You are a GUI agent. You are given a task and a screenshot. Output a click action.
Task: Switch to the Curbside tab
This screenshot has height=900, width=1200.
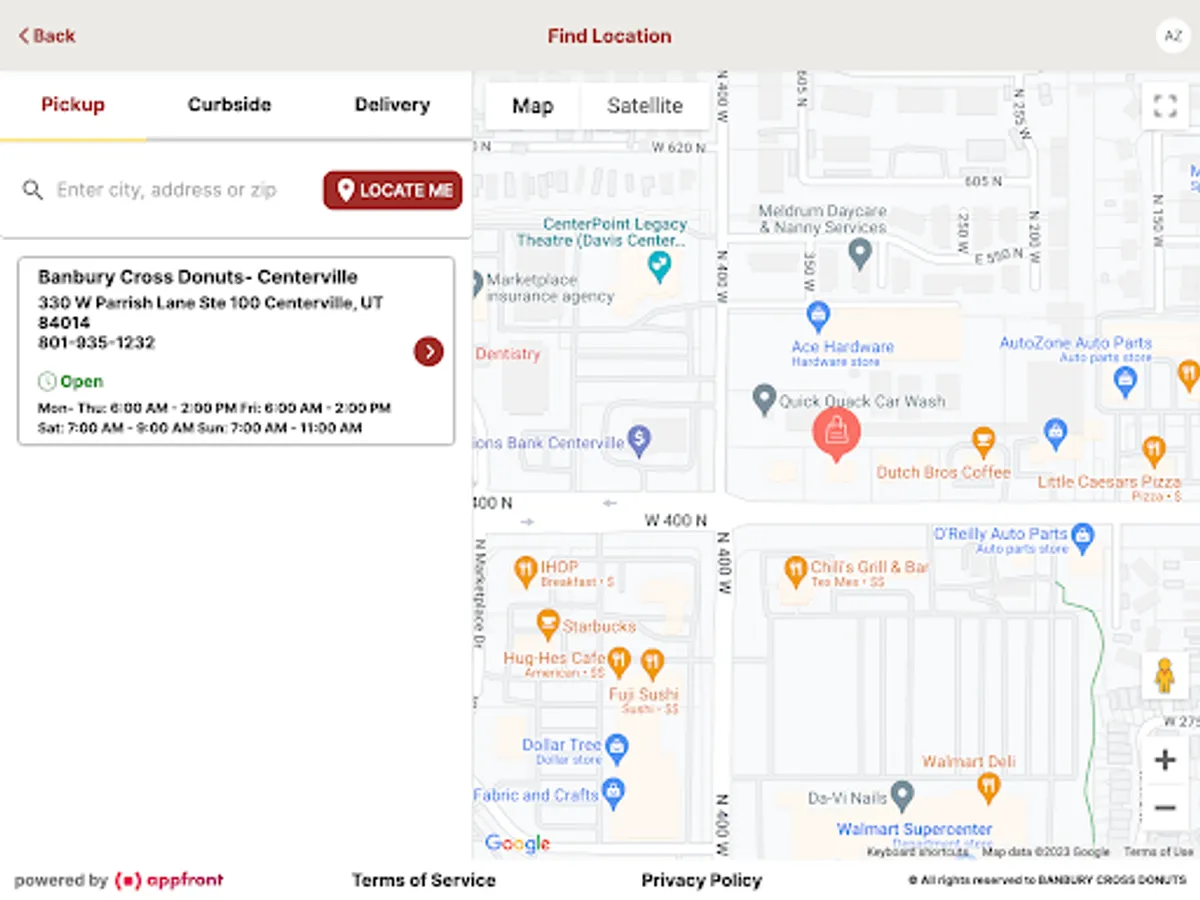[x=229, y=105]
